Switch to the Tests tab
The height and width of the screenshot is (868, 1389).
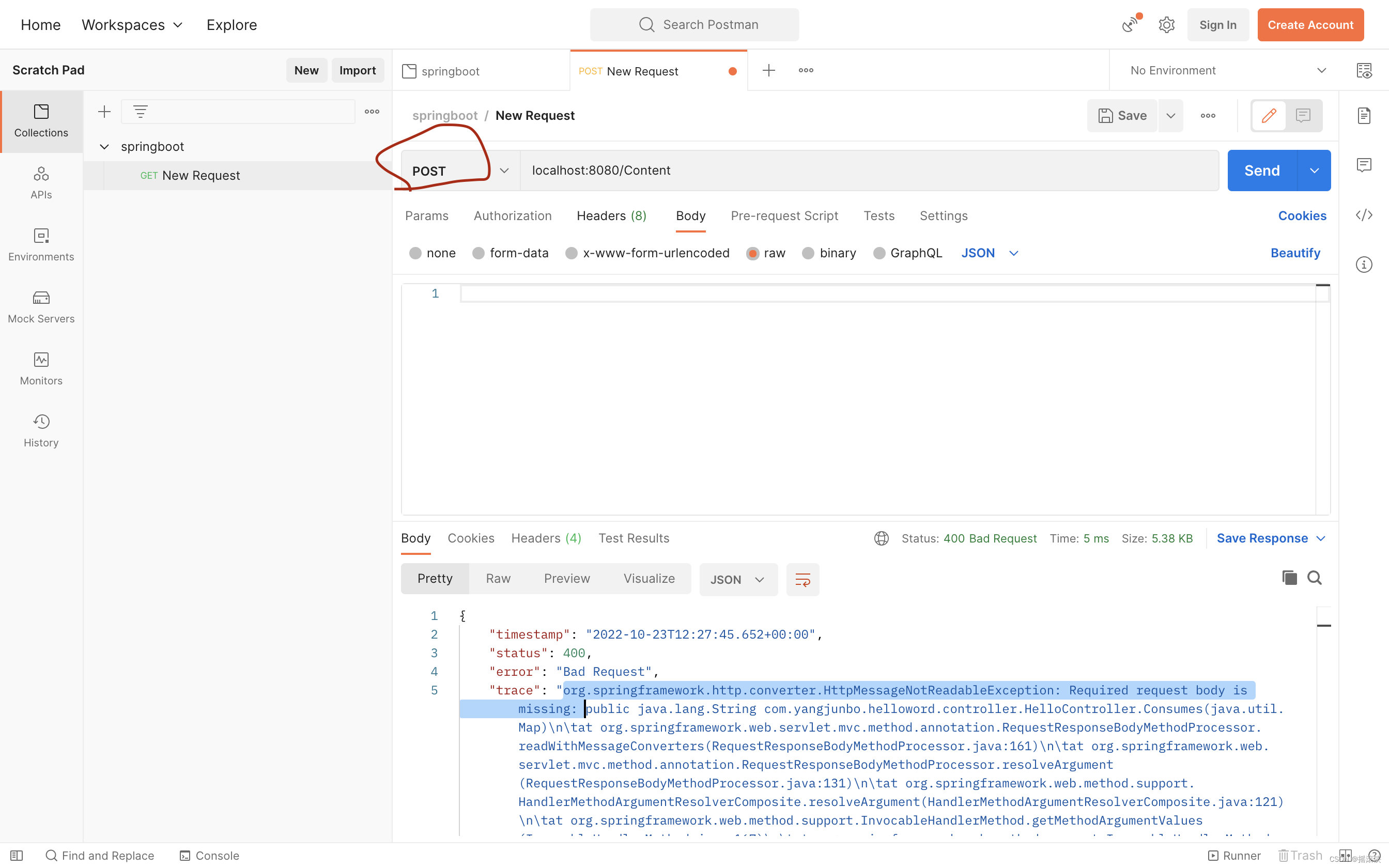(x=879, y=216)
